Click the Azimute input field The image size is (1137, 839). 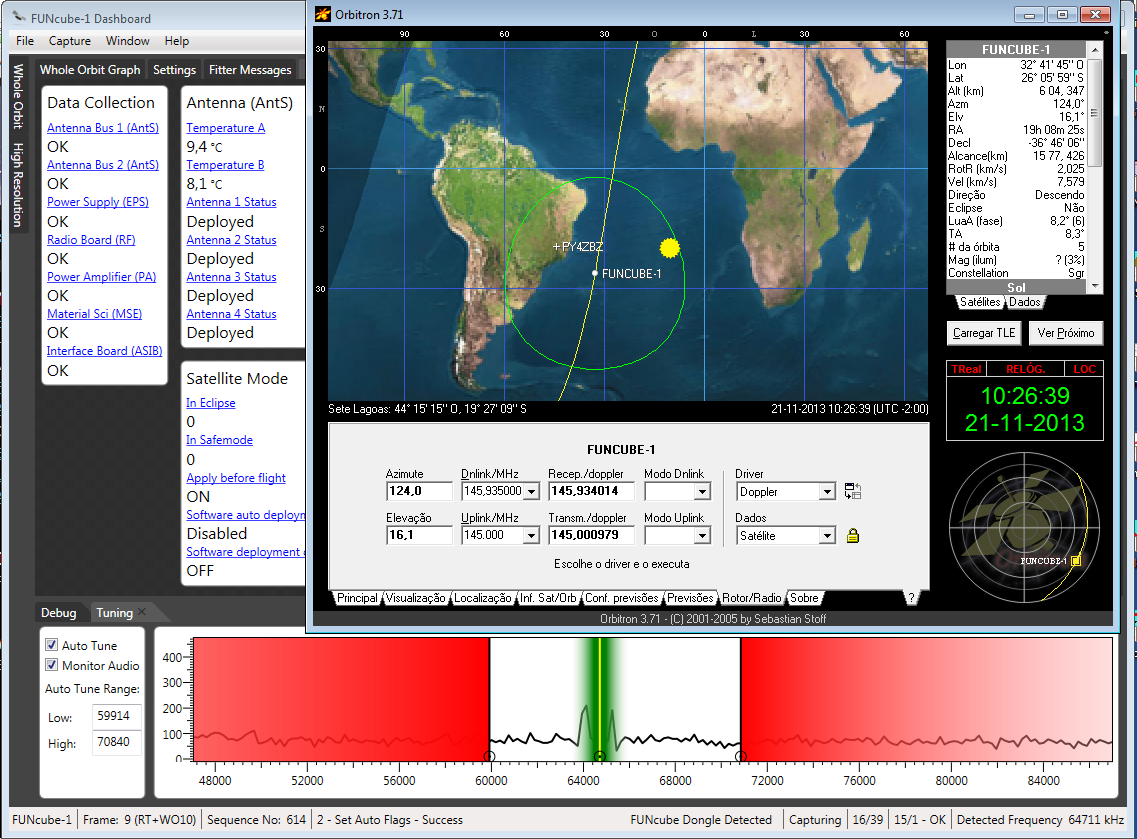pos(419,491)
